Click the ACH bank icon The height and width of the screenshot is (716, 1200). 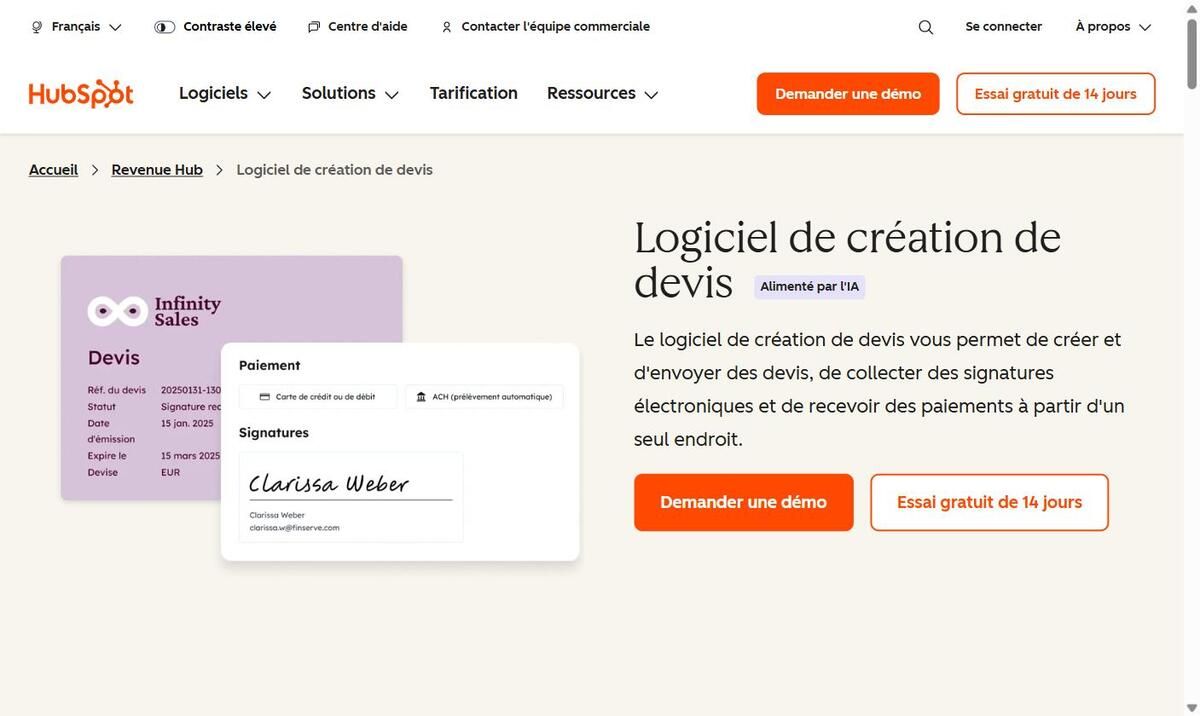coord(422,397)
